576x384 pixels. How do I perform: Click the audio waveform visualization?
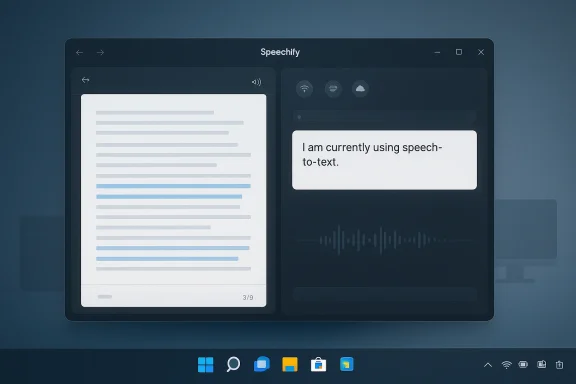point(384,240)
